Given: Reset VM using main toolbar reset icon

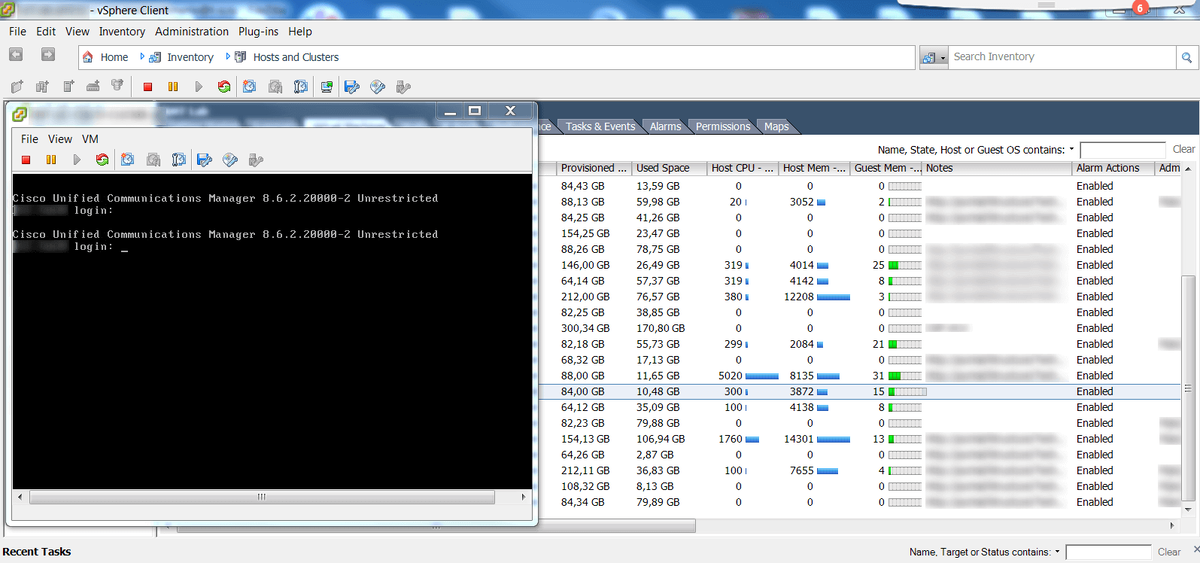Looking at the screenshot, I should 224,87.
